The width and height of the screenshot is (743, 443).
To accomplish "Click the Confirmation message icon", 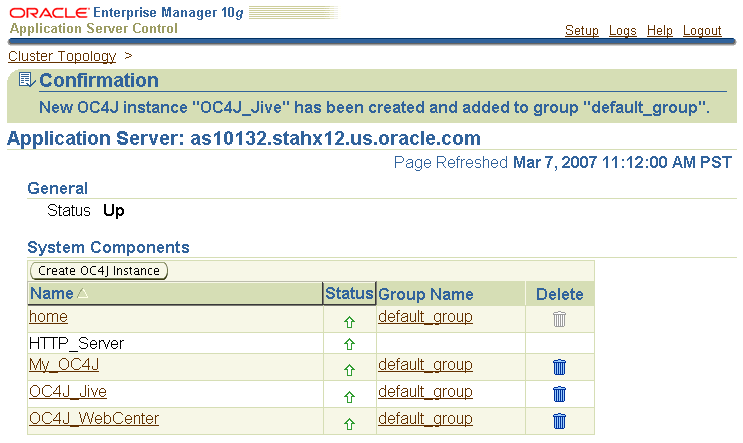I will pyautogui.click(x=27, y=80).
